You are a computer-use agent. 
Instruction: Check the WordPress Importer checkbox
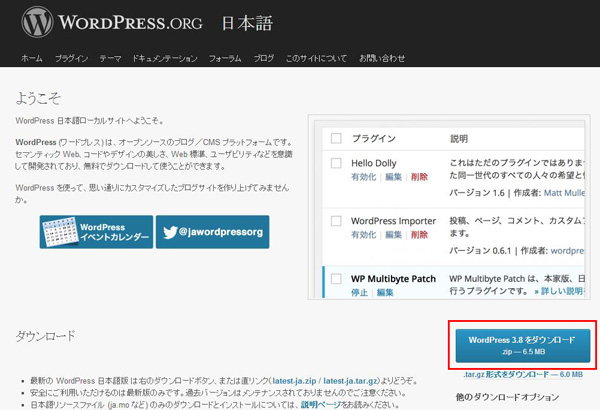(x=336, y=221)
